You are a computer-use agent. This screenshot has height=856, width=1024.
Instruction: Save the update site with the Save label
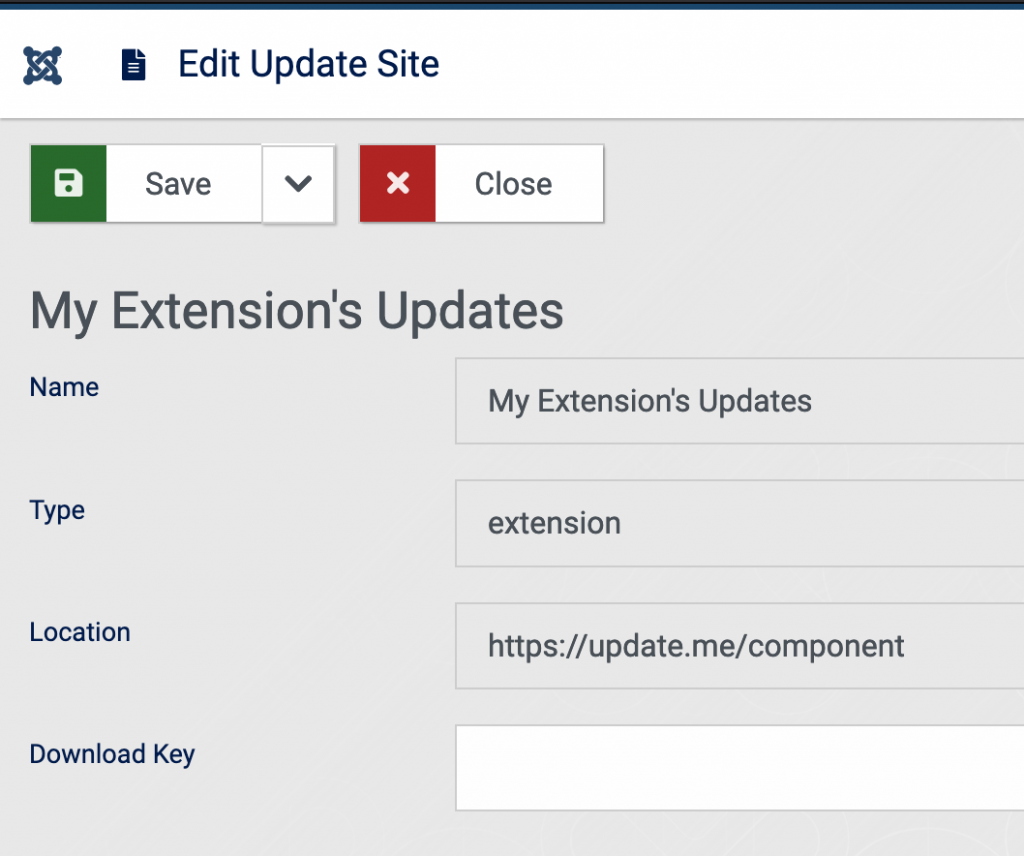coord(178,184)
